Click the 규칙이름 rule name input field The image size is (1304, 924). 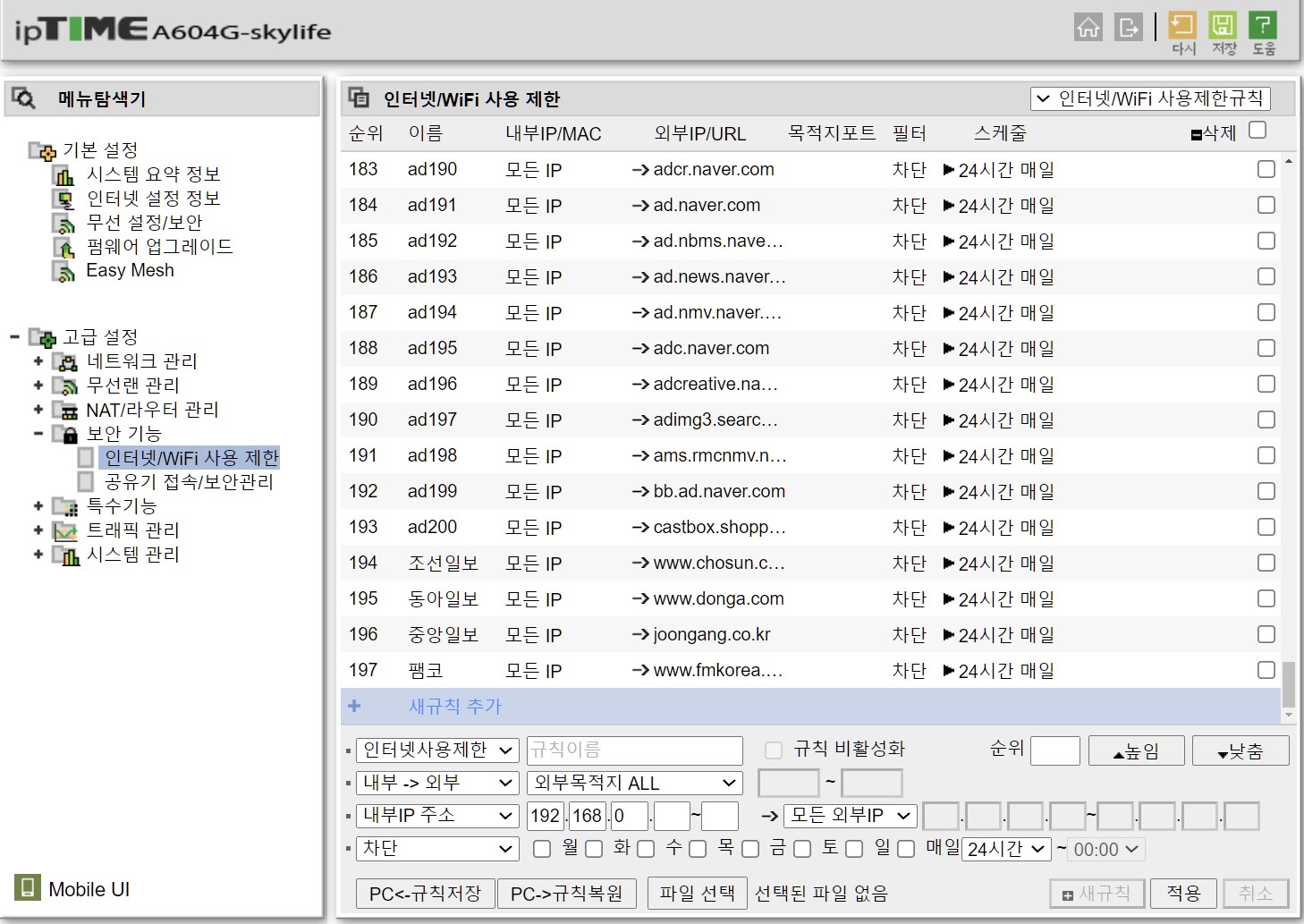coord(635,750)
